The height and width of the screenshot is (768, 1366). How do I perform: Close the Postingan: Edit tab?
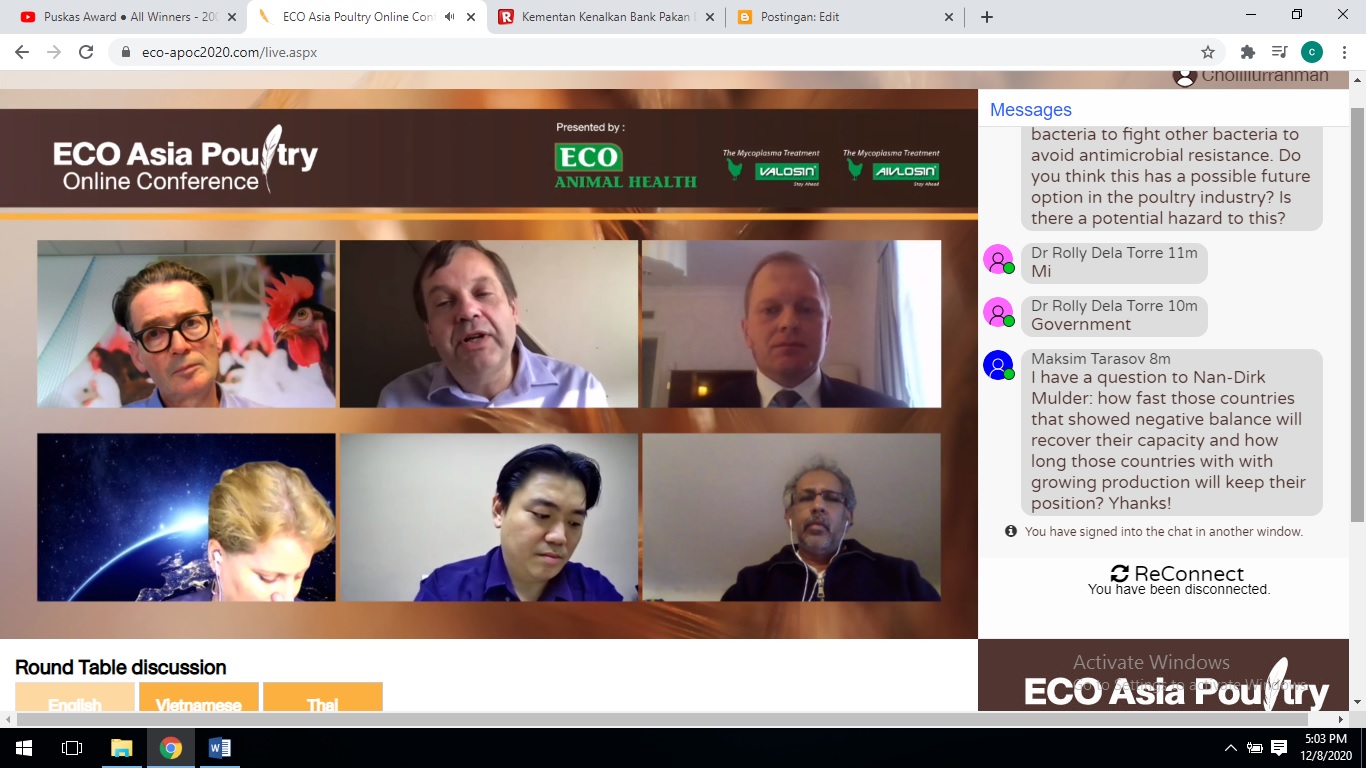click(x=949, y=17)
